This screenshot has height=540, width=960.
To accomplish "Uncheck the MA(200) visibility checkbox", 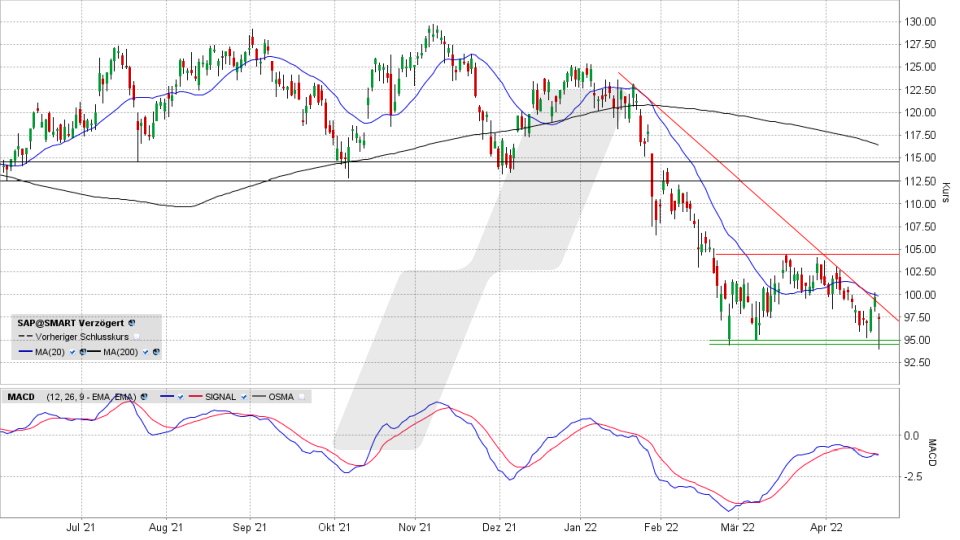I will 145,352.
